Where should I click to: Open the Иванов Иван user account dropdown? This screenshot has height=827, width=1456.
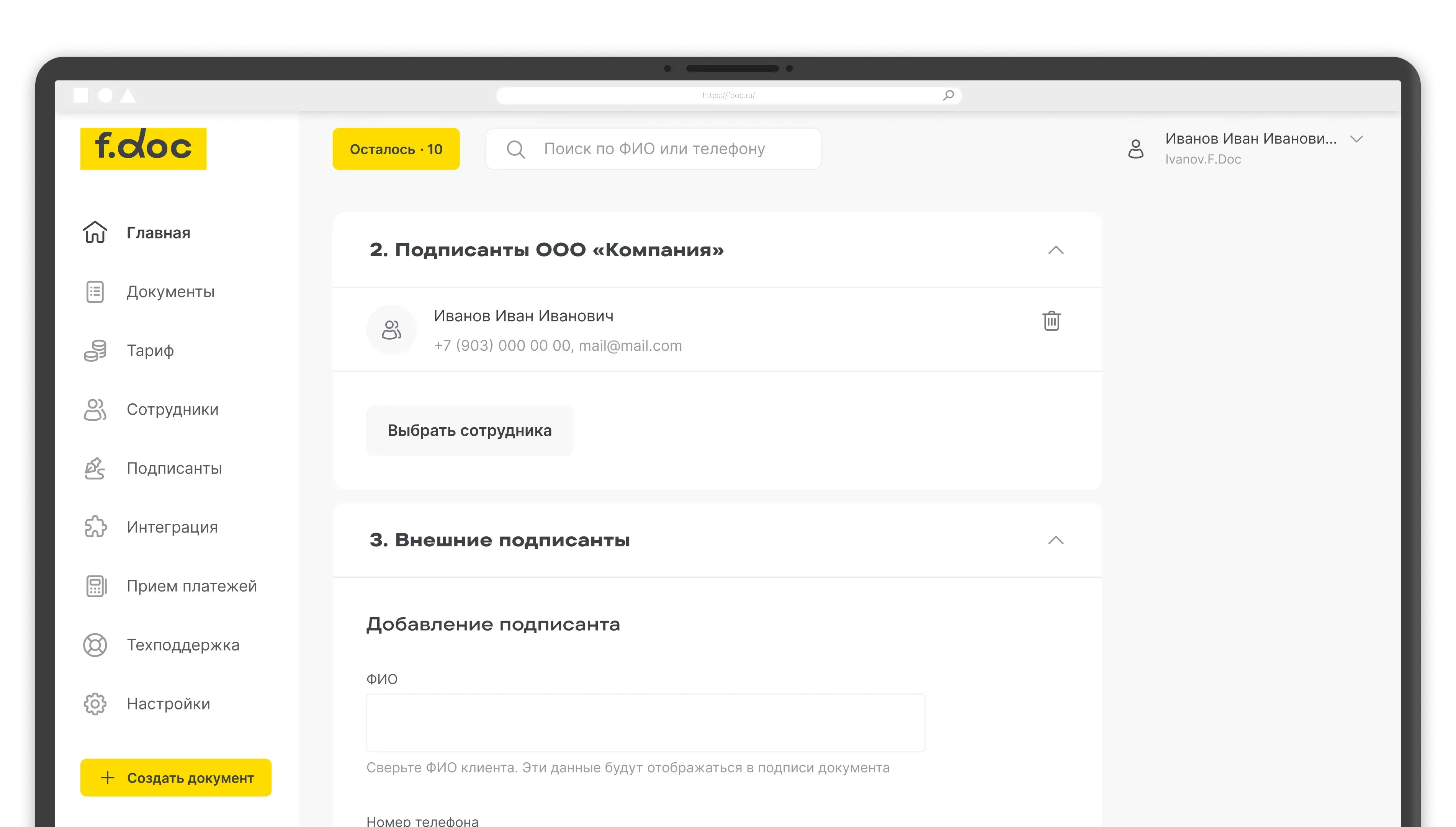coord(1356,139)
